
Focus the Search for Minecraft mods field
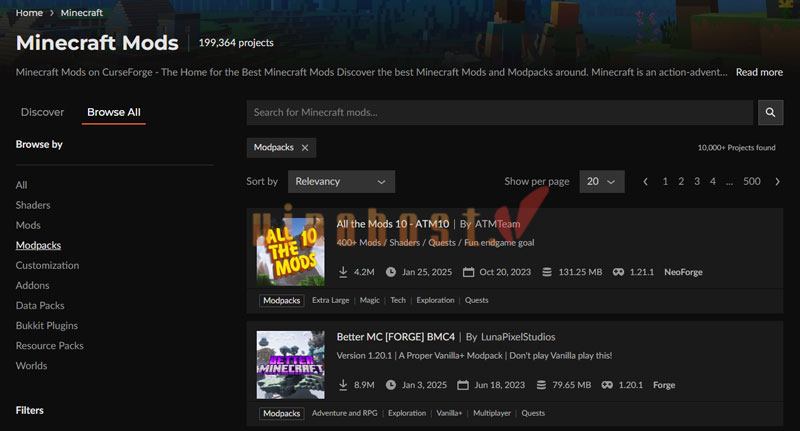point(500,112)
